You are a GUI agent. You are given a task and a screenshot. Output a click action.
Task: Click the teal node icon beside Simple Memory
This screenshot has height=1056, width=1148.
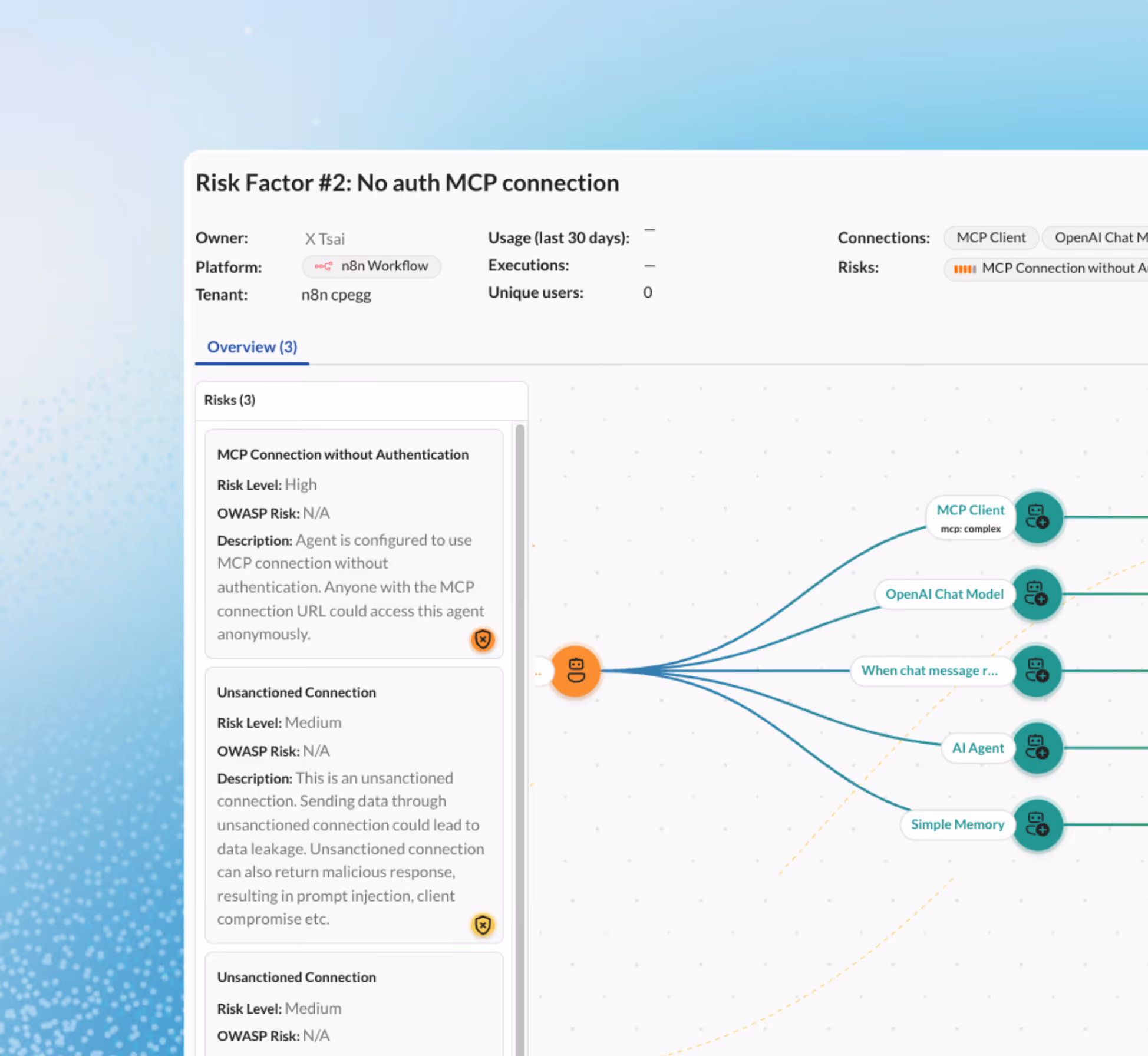(x=1037, y=824)
